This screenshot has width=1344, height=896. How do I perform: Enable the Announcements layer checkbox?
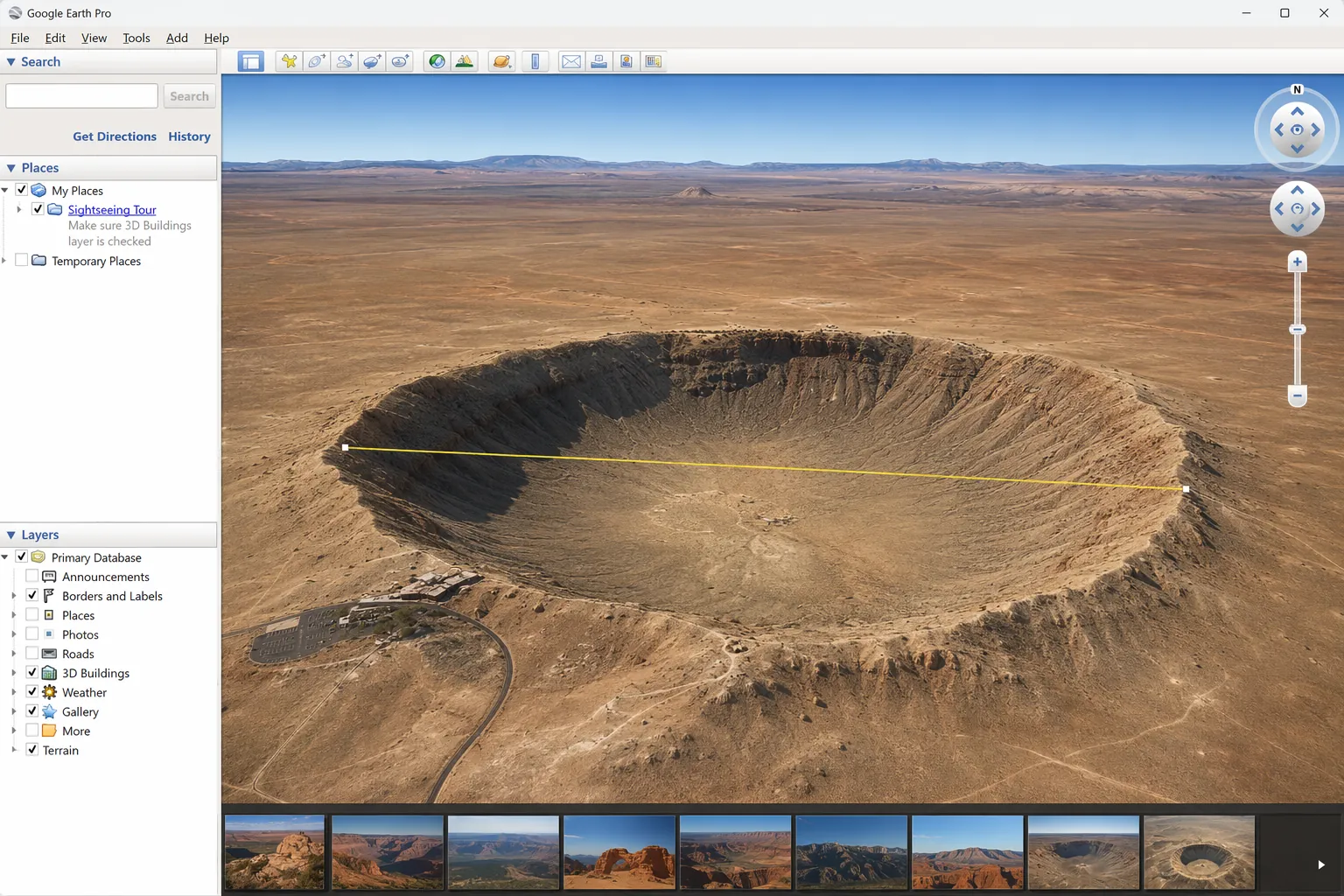(32, 576)
